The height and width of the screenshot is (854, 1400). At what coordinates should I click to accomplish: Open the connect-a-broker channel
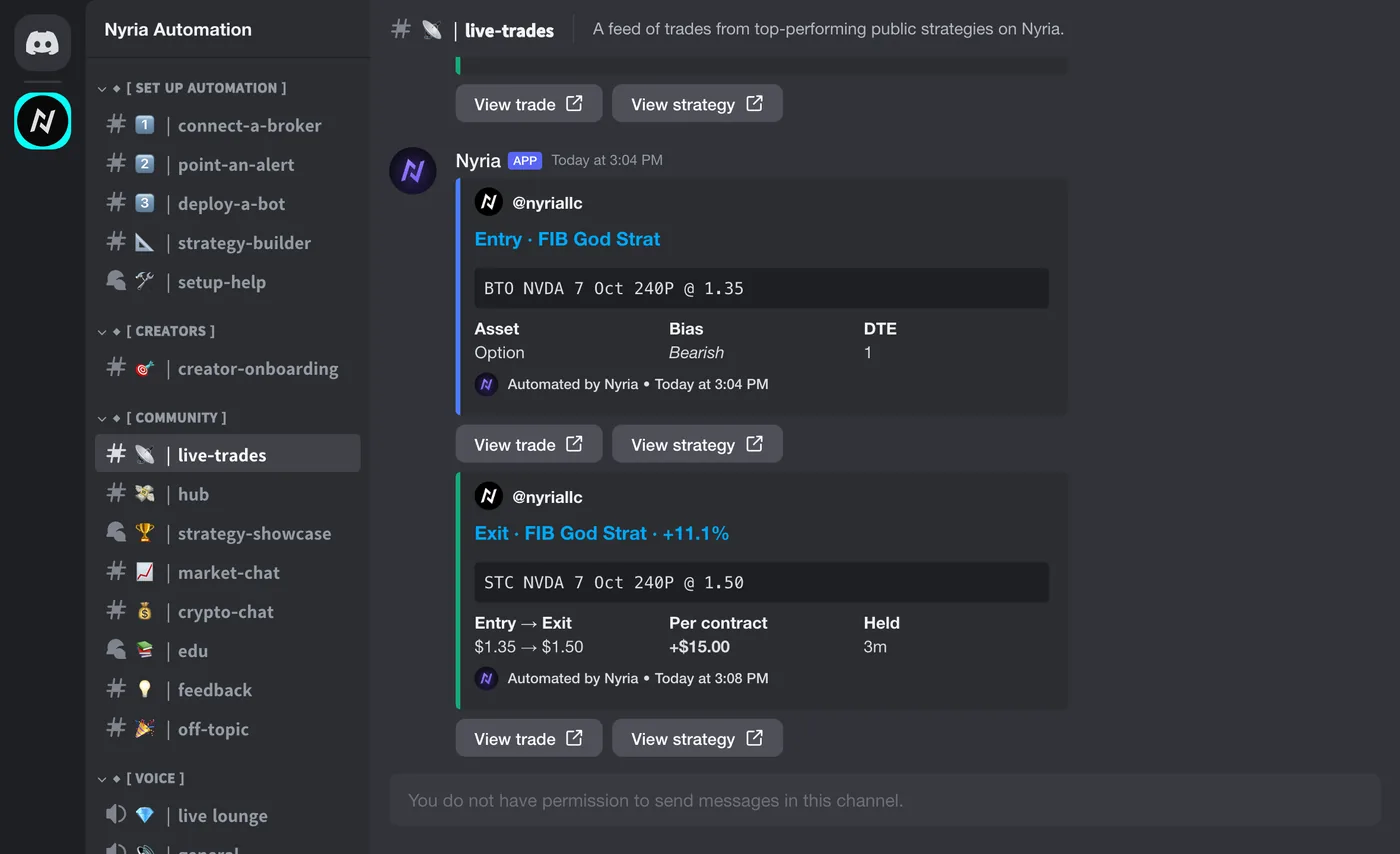click(228, 125)
